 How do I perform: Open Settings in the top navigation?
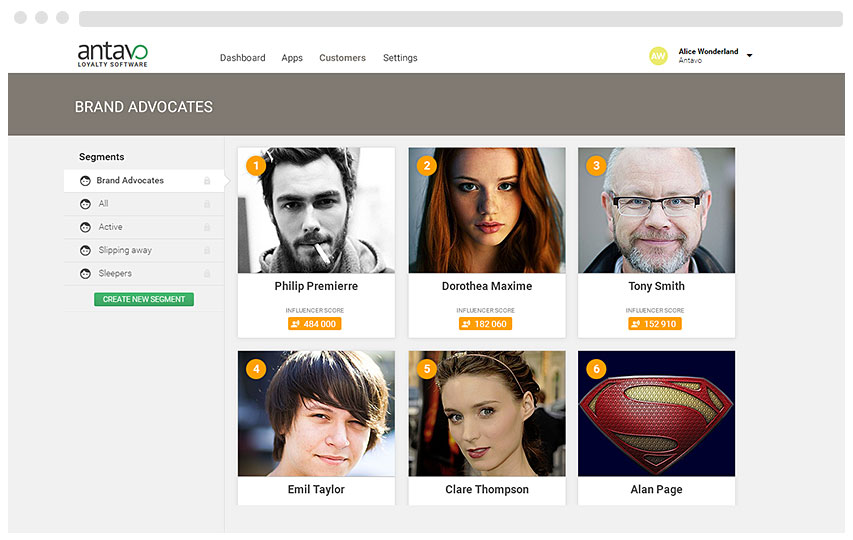coord(400,58)
